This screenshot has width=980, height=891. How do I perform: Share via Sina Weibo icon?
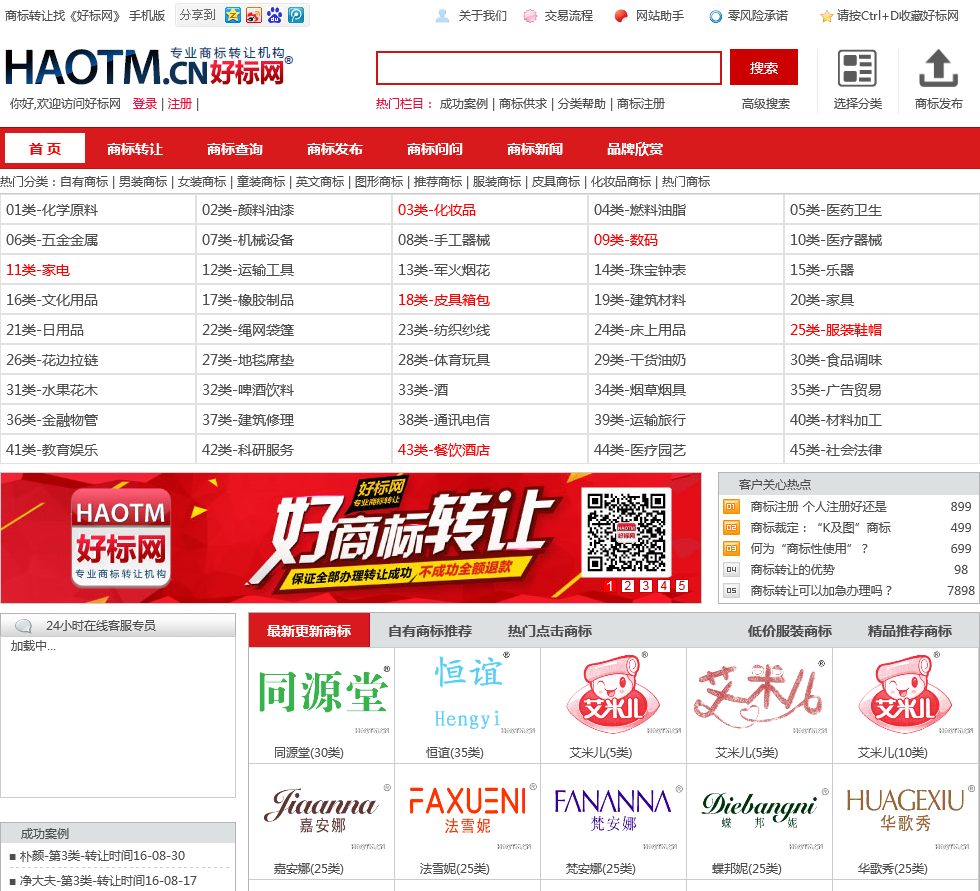(x=254, y=15)
